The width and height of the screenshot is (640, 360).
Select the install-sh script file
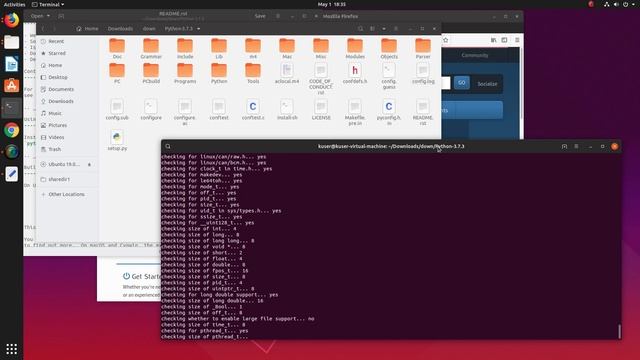pyautogui.click(x=287, y=109)
